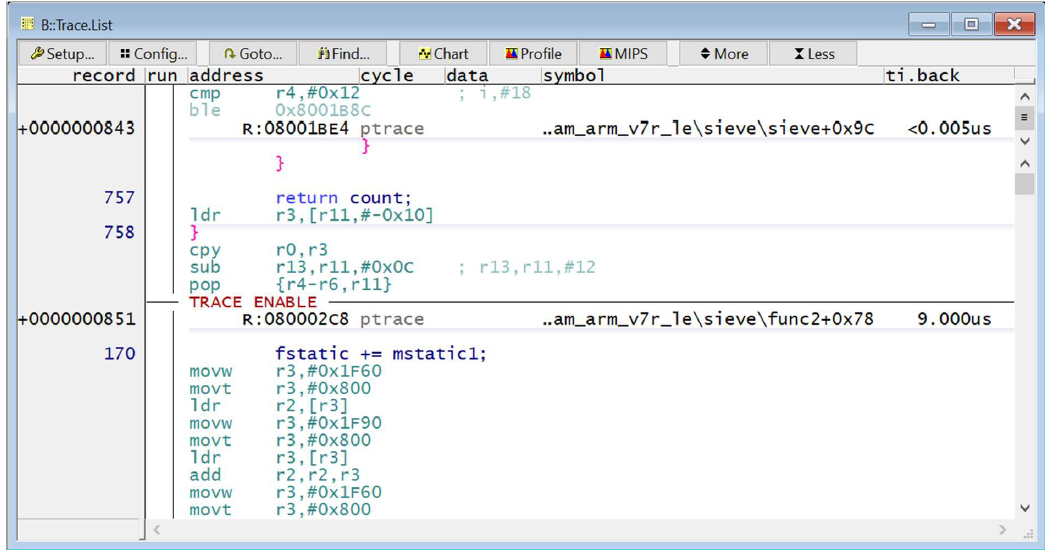Viewport: 1045px width, 550px height.
Task: Show the trace Chart view
Action: tap(443, 54)
